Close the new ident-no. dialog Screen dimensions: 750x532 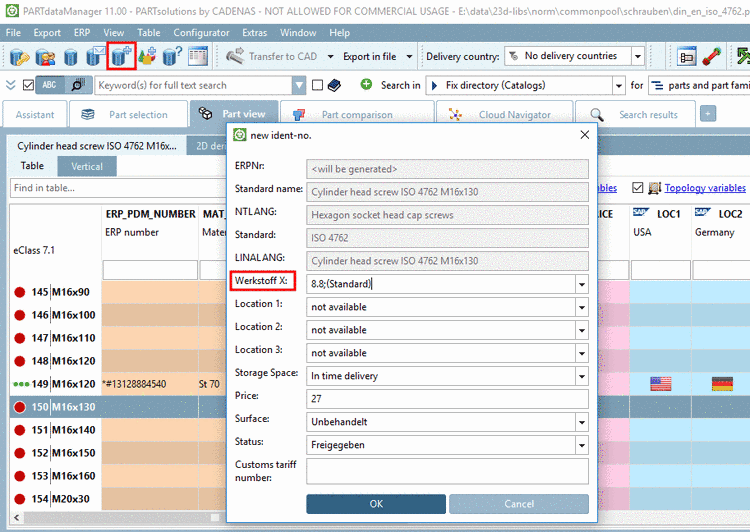585,135
